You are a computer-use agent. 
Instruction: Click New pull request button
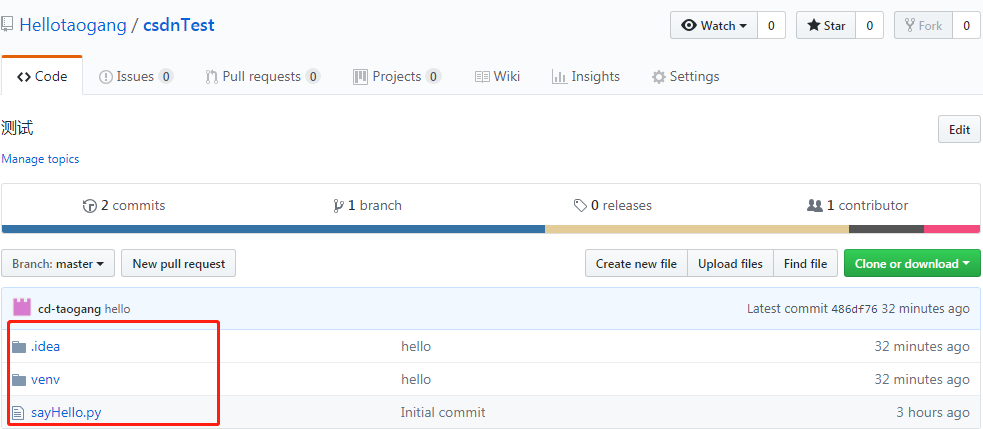(x=179, y=263)
